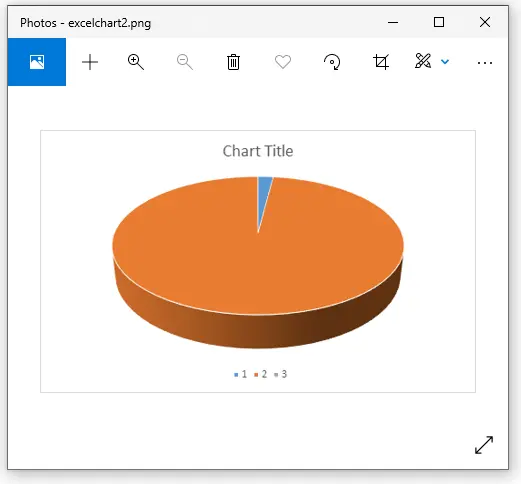Enter full screen with diagonal arrows
The width and height of the screenshot is (521, 484).
point(484,445)
